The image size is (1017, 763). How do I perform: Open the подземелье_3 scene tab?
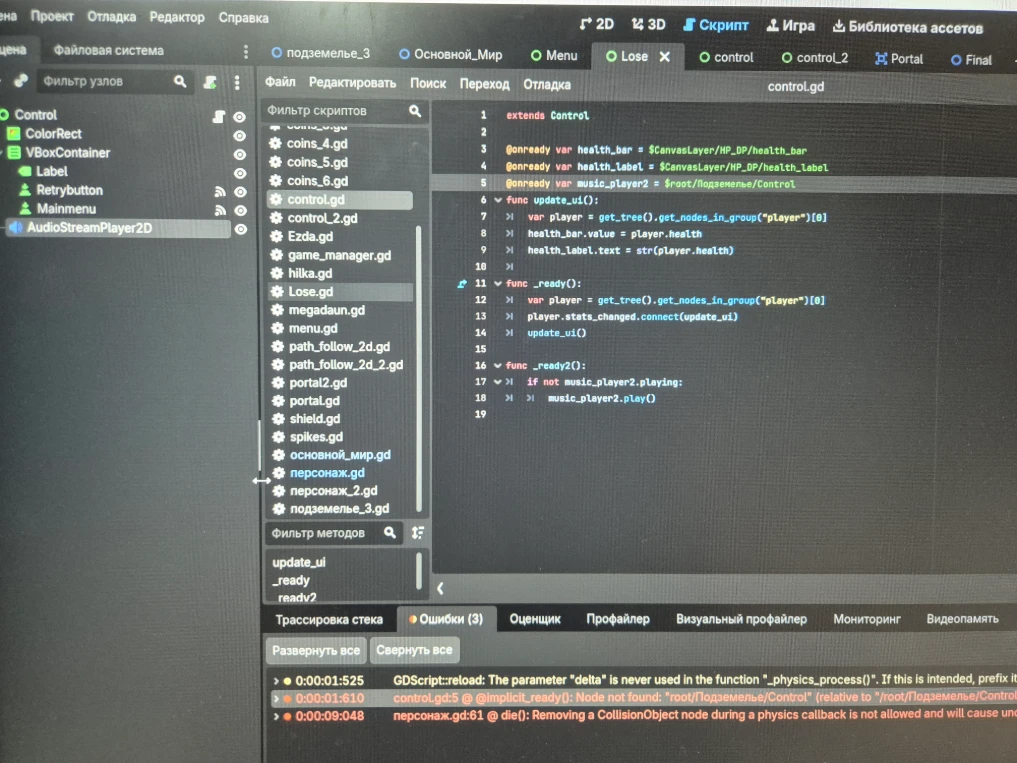321,53
